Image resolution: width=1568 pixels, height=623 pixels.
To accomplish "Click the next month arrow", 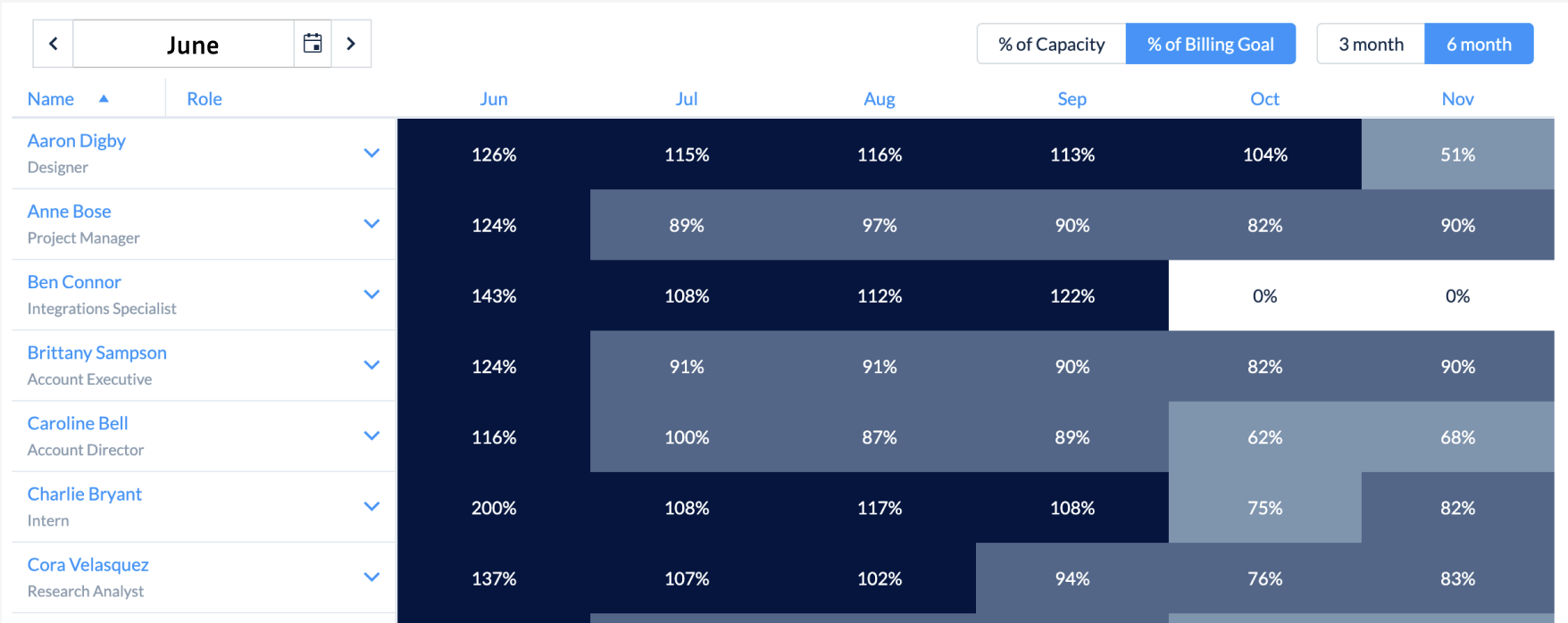I will click(x=351, y=43).
